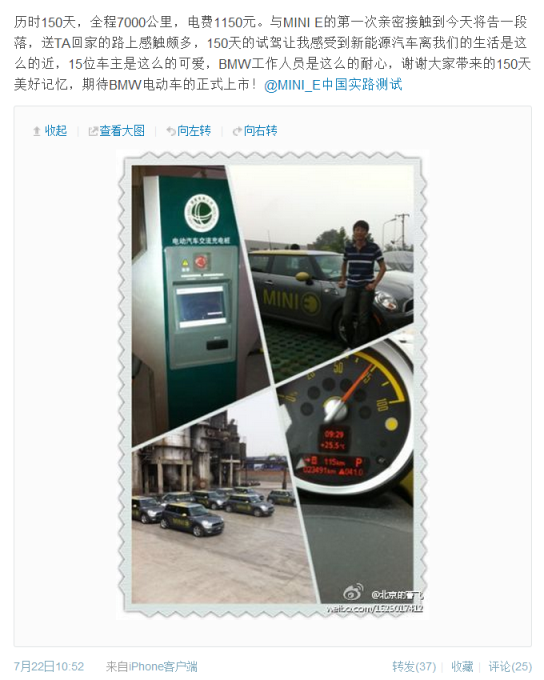Repost via 转发(37)

pyautogui.click(x=414, y=667)
